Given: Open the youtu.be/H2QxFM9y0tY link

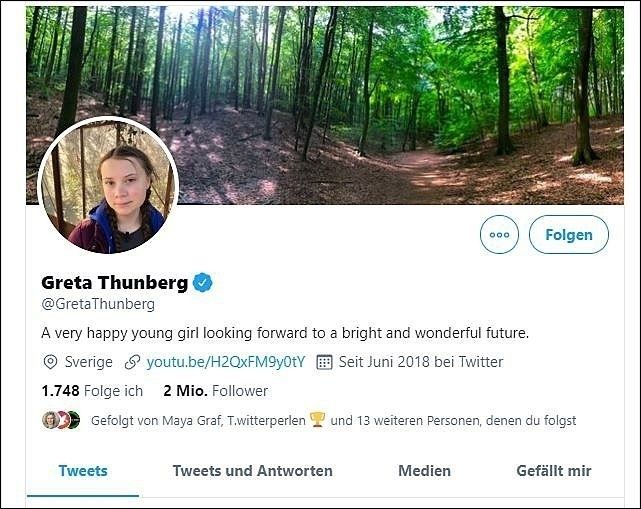Looking at the screenshot, I should (225, 362).
